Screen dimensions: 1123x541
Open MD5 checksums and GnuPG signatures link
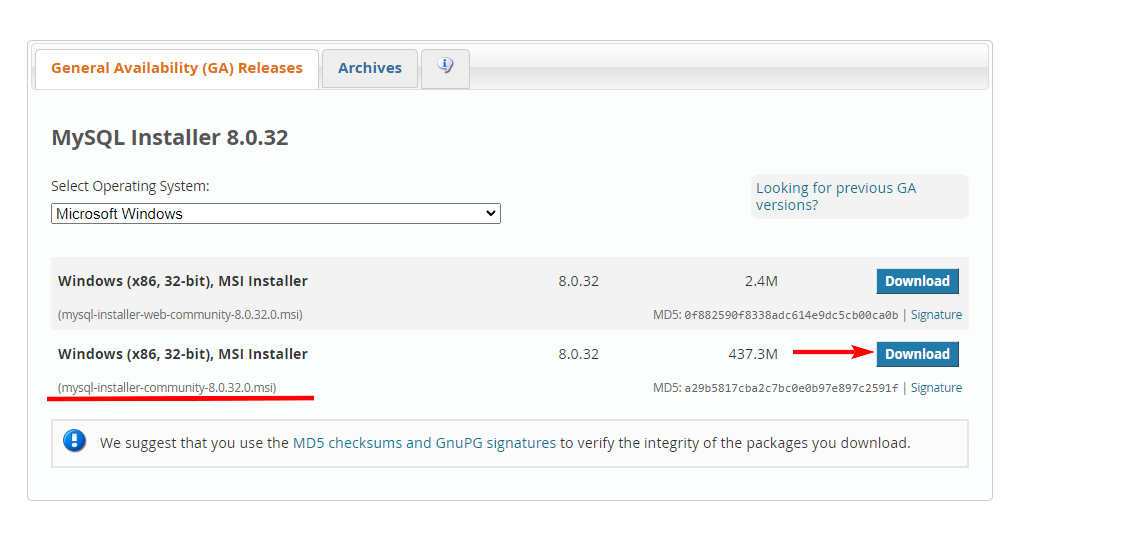coord(424,443)
